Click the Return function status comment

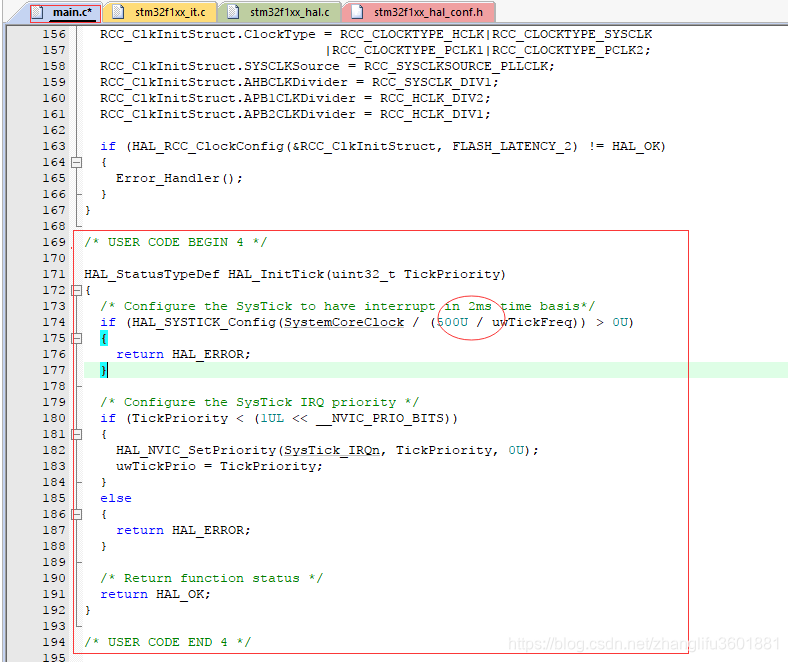(212, 579)
